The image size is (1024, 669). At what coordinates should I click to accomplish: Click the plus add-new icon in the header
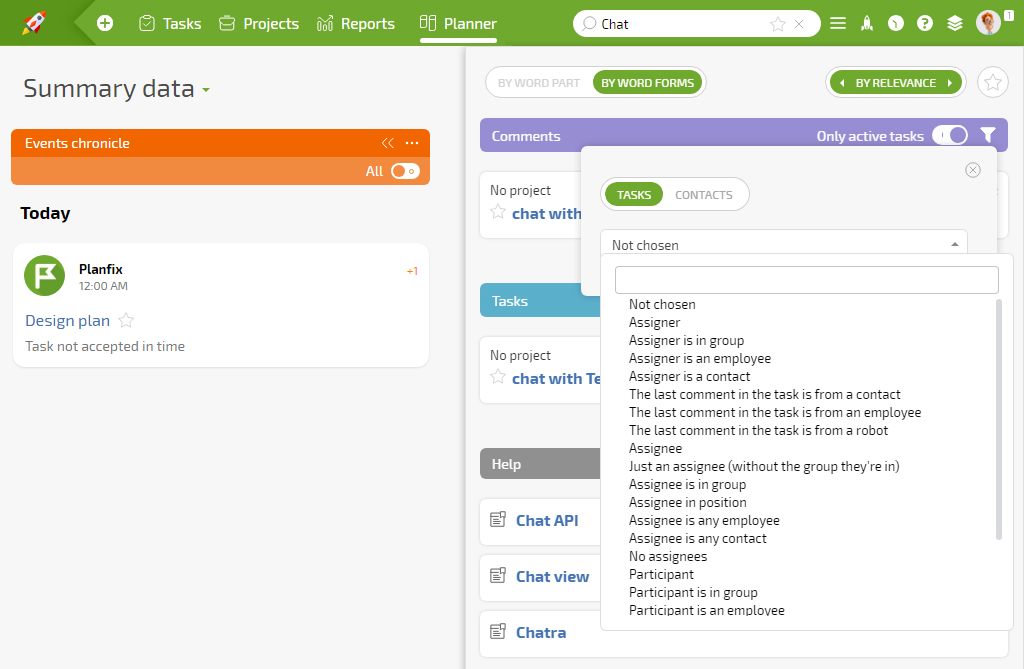(x=104, y=24)
